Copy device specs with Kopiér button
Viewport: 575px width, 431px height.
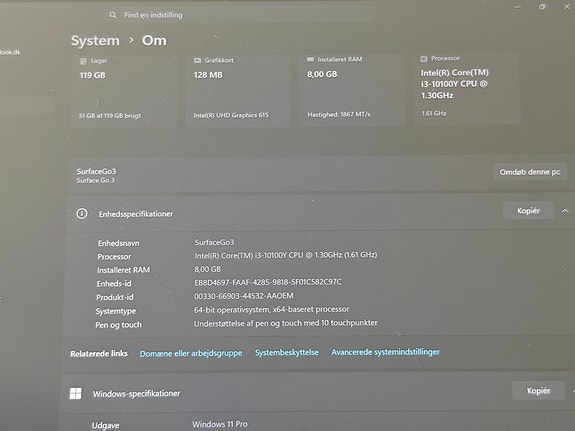tap(528, 211)
